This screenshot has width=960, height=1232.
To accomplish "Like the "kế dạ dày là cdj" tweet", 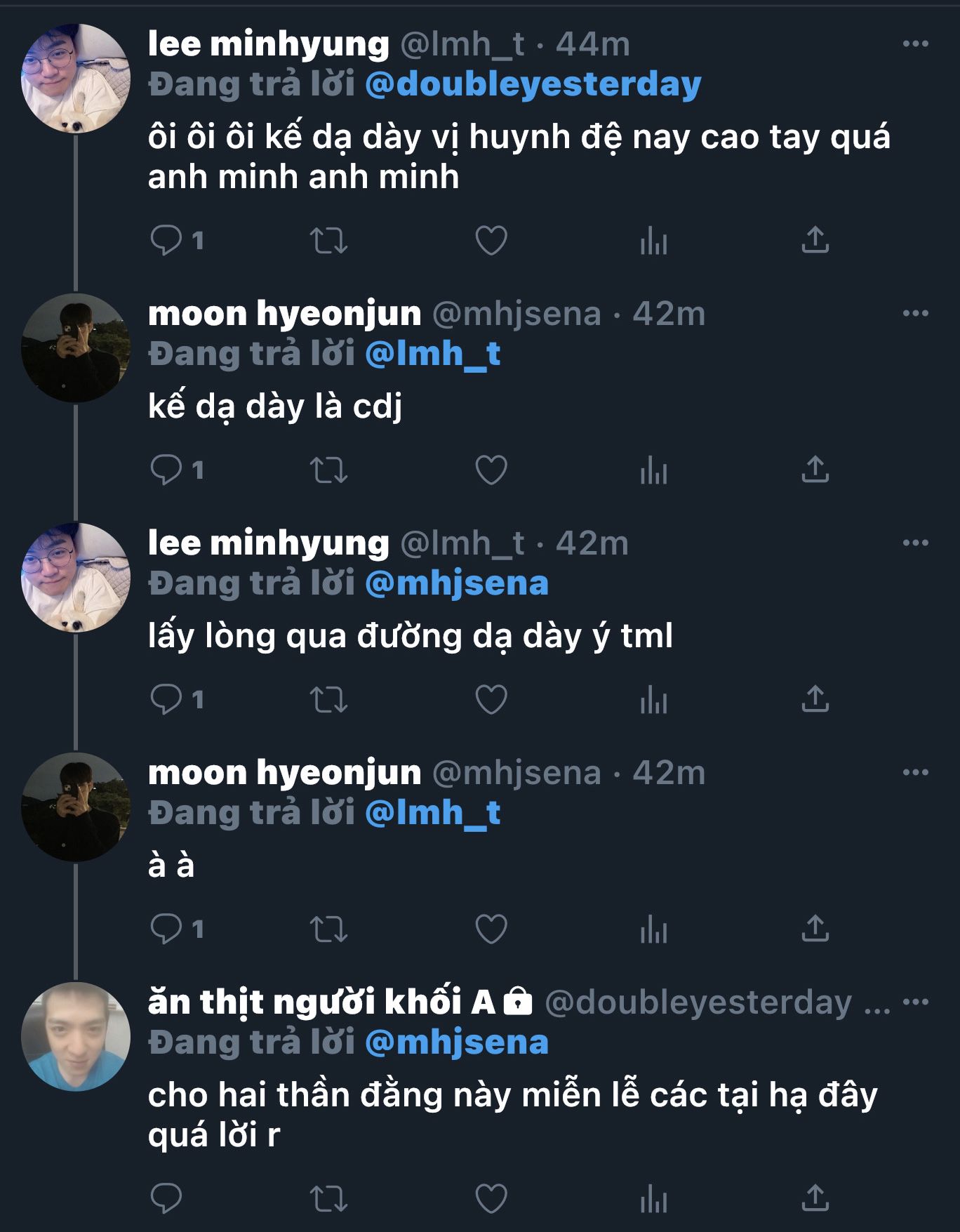I will (491, 470).
